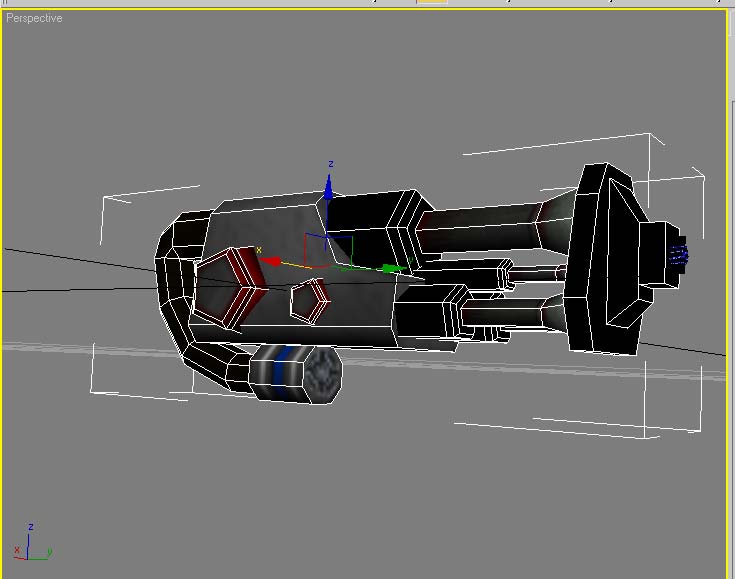Select the large black disc flange

pos(605,260)
